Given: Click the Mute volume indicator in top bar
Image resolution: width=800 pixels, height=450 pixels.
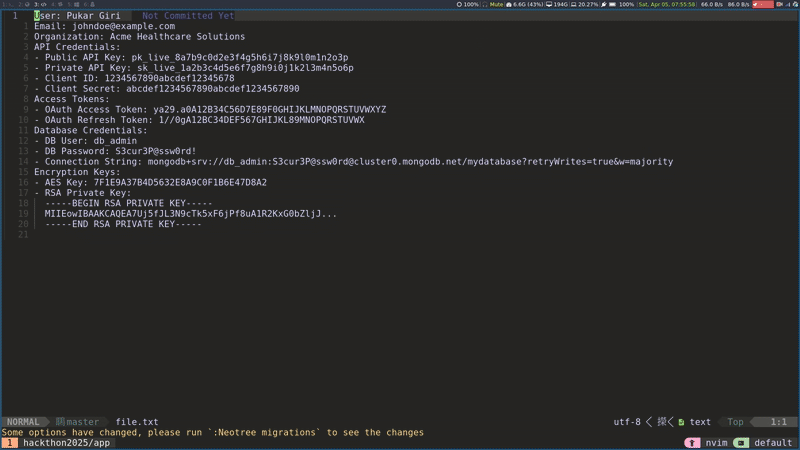Looking at the screenshot, I should (x=495, y=5).
